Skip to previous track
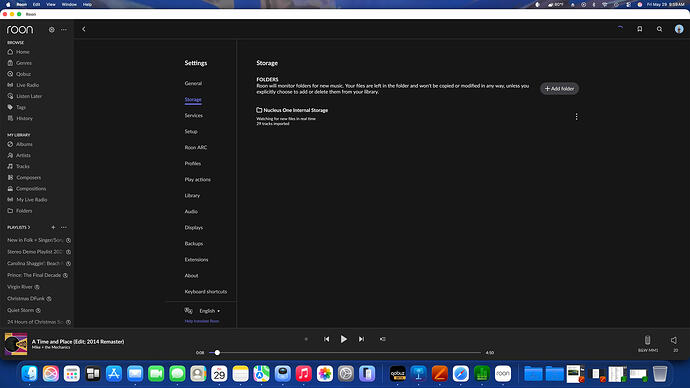The height and width of the screenshot is (388, 690). point(327,339)
